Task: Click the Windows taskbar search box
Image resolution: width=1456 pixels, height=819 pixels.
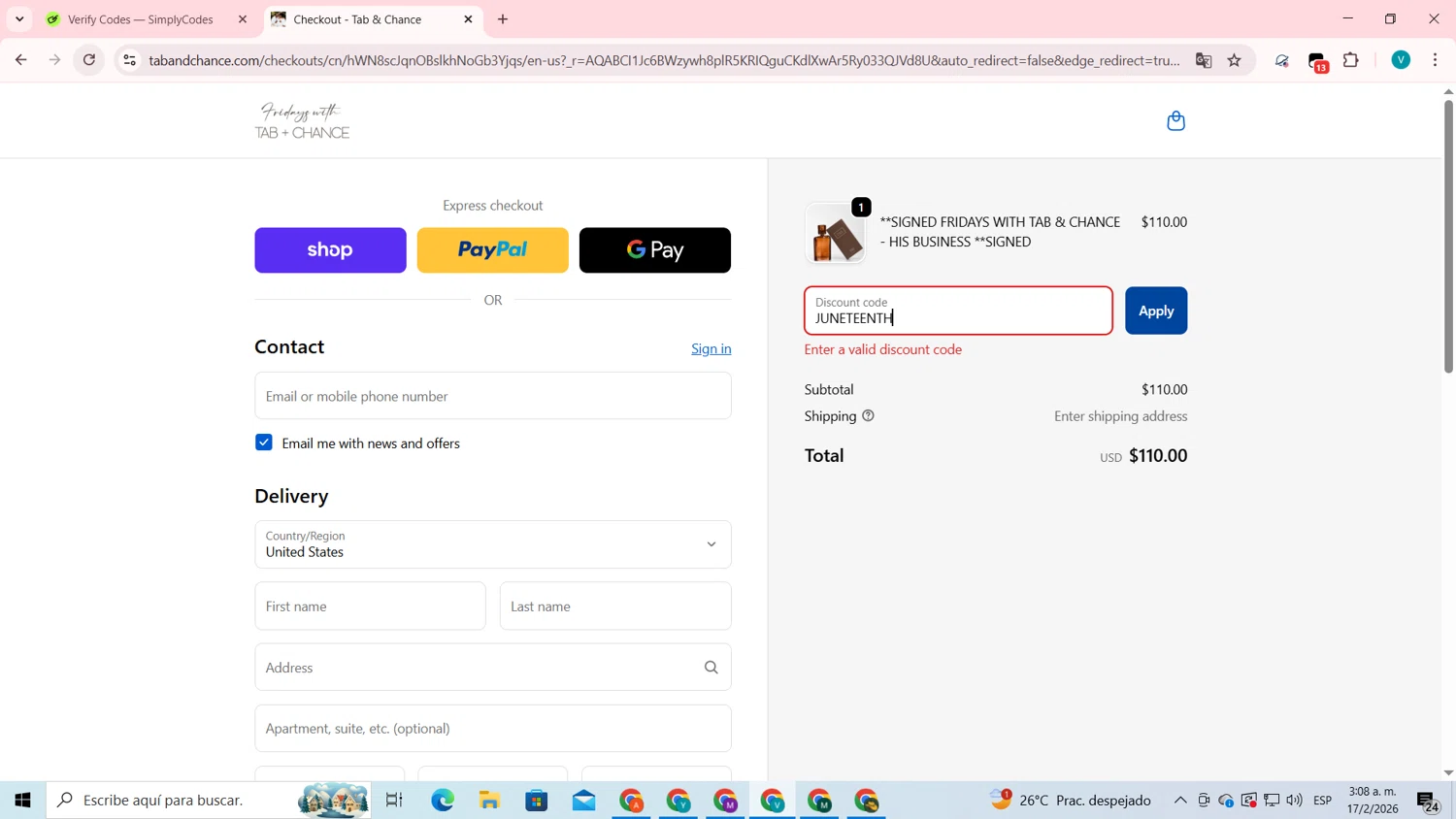Action: (209, 801)
